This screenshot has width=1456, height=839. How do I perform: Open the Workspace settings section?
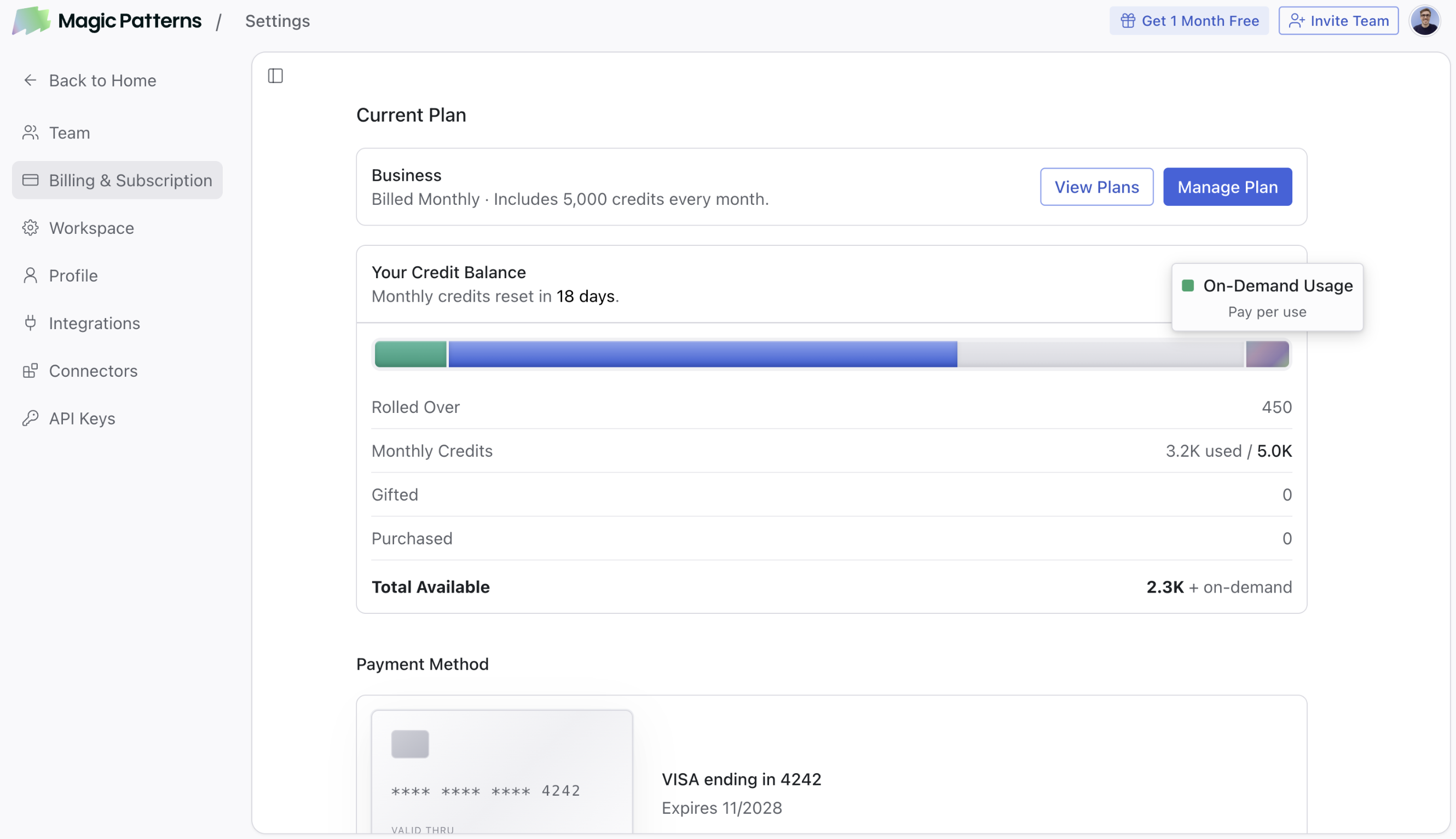pyautogui.click(x=91, y=228)
